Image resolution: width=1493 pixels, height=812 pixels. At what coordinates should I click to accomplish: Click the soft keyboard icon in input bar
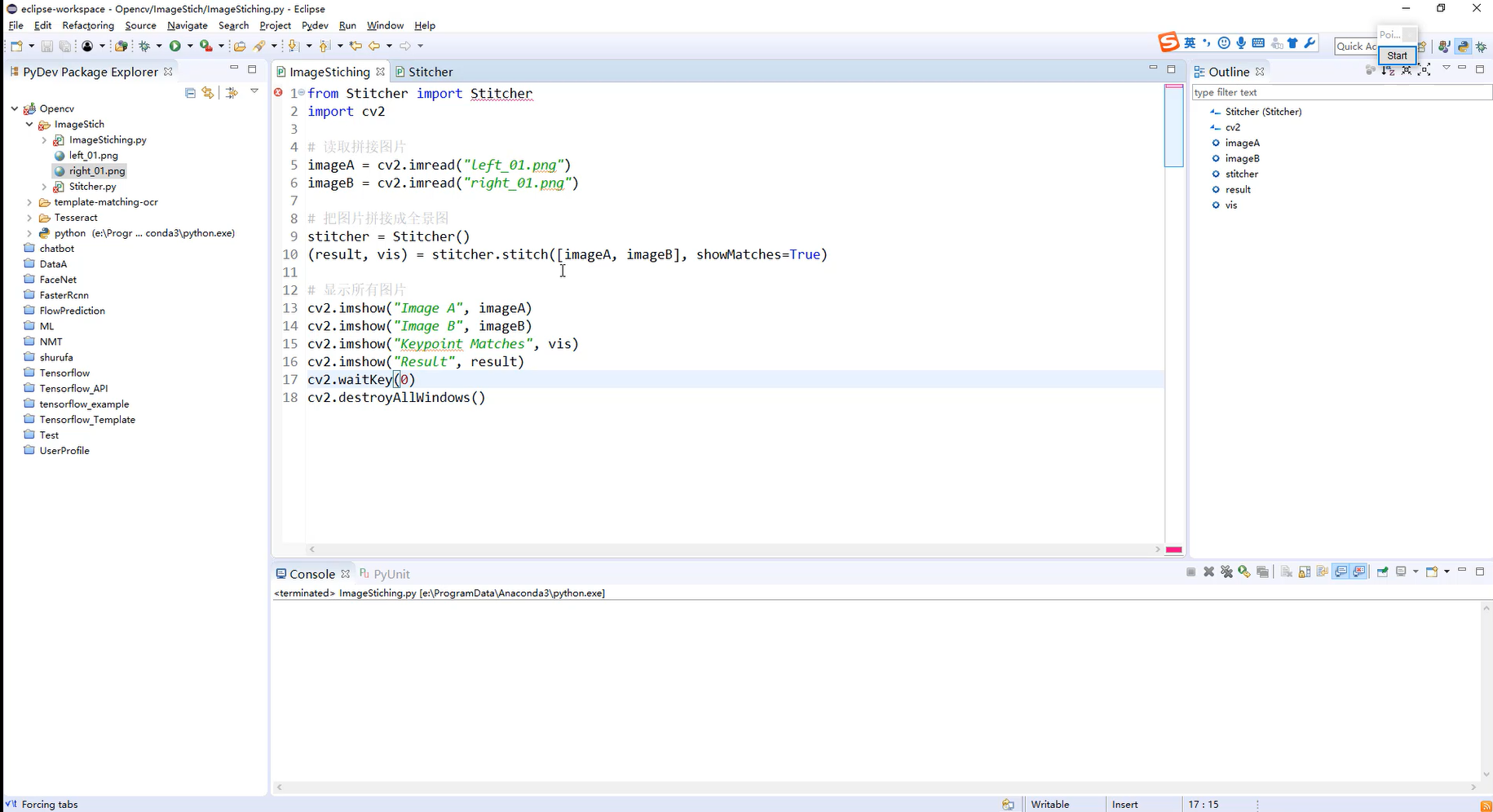pos(1258,43)
